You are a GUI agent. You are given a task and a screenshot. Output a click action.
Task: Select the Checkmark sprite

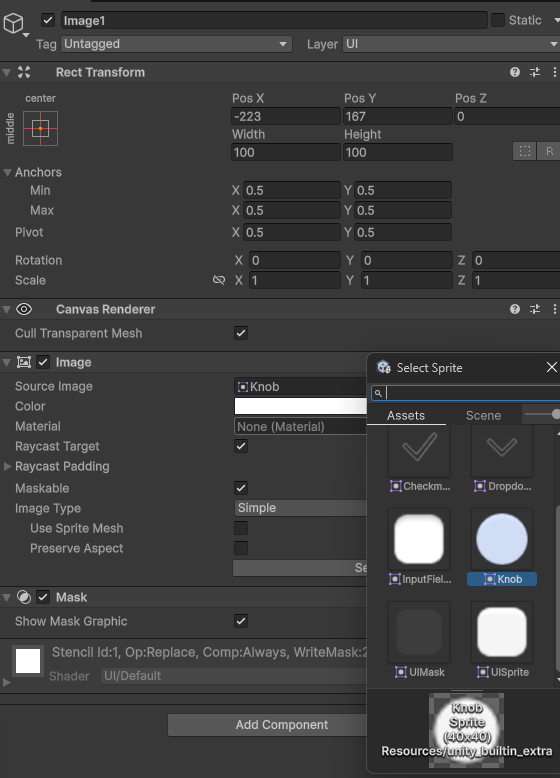(x=419, y=458)
